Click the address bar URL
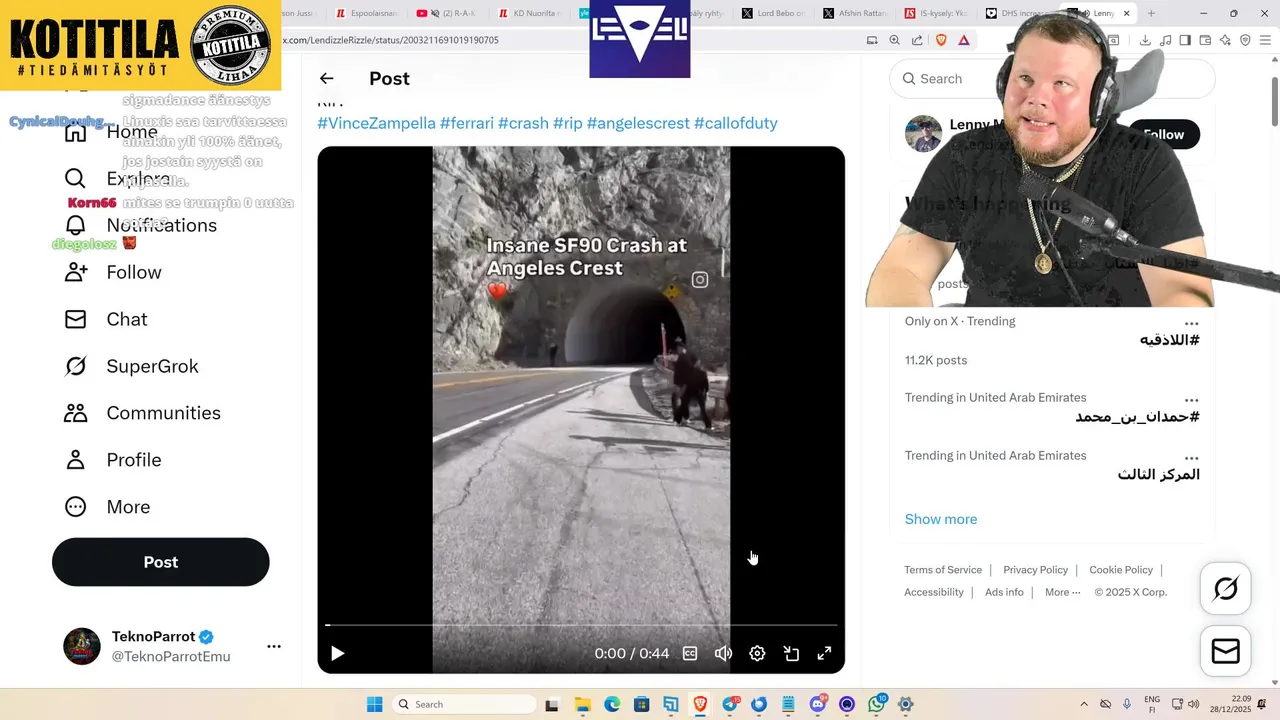Screen dimensions: 1280x720 click(391, 40)
